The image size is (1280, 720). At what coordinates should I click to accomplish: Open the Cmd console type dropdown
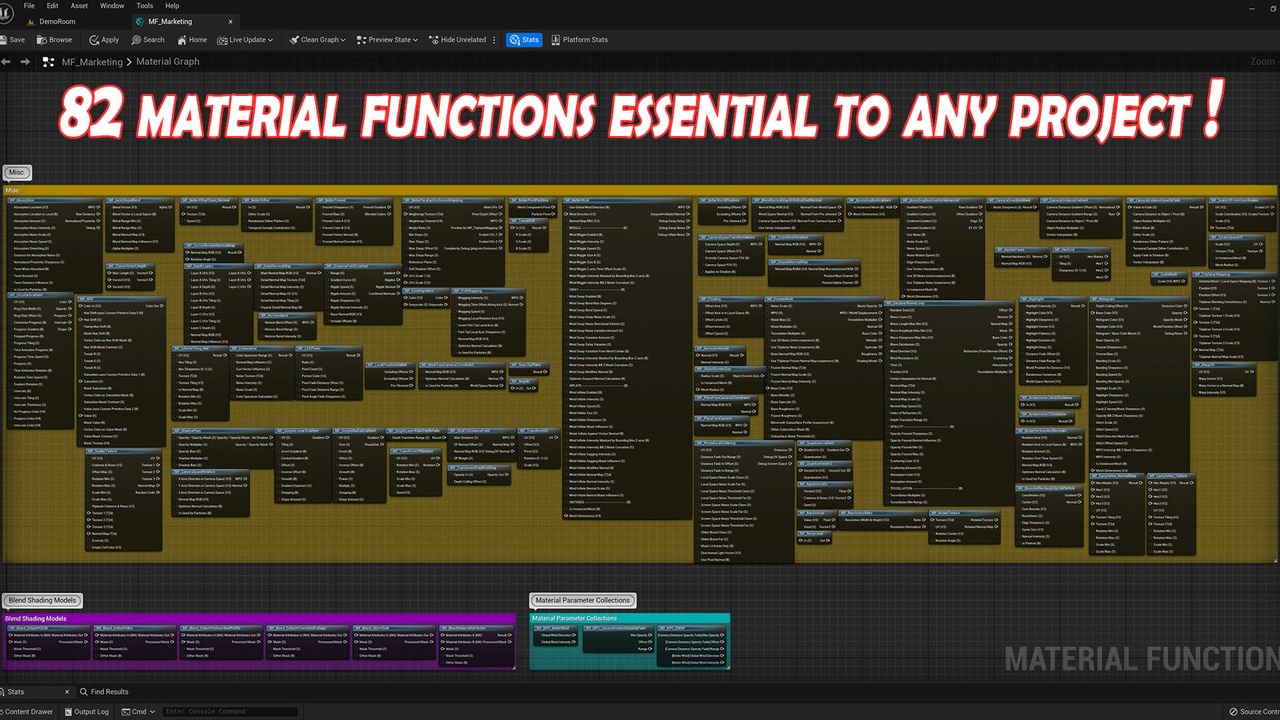coord(139,712)
